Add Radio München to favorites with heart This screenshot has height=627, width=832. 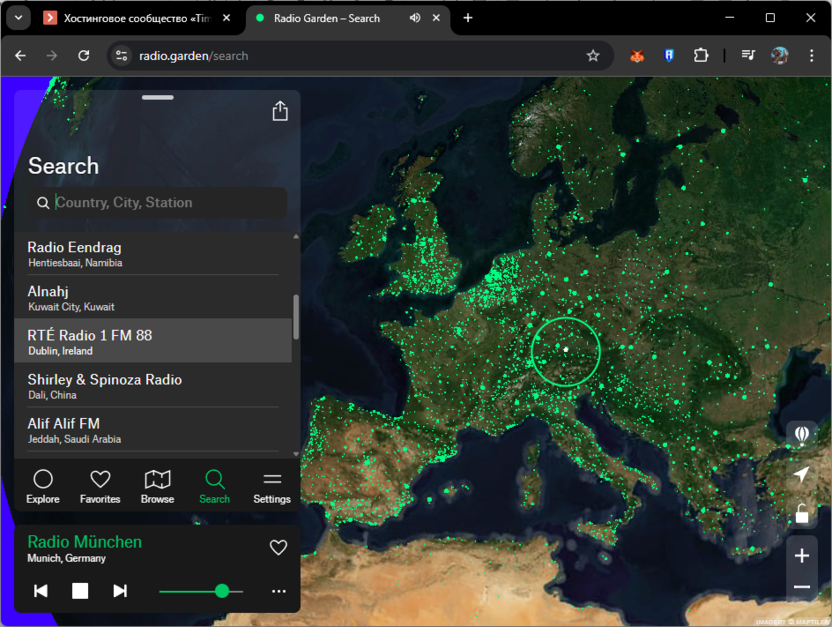point(278,547)
